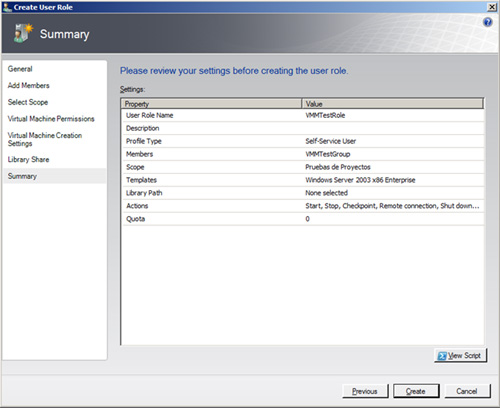Close the Create User Role dialog
Image resolution: width=500 pixels, height=408 pixels.
tap(492, 7)
